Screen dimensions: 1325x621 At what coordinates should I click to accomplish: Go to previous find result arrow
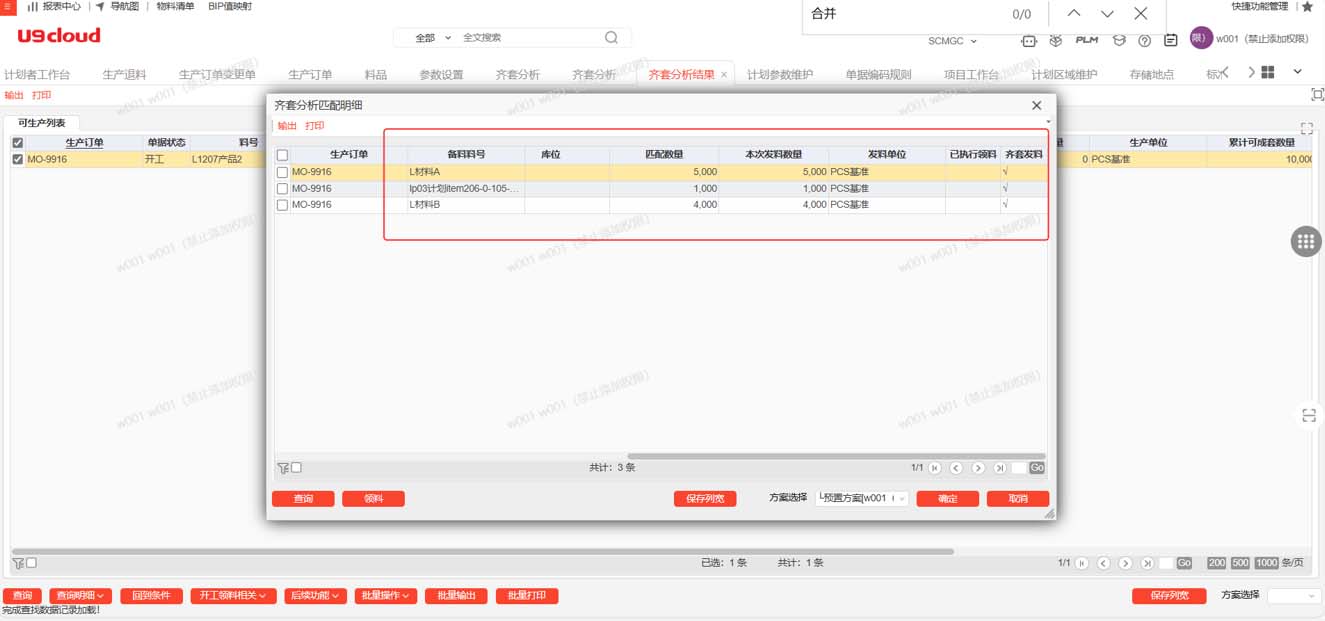click(1073, 14)
